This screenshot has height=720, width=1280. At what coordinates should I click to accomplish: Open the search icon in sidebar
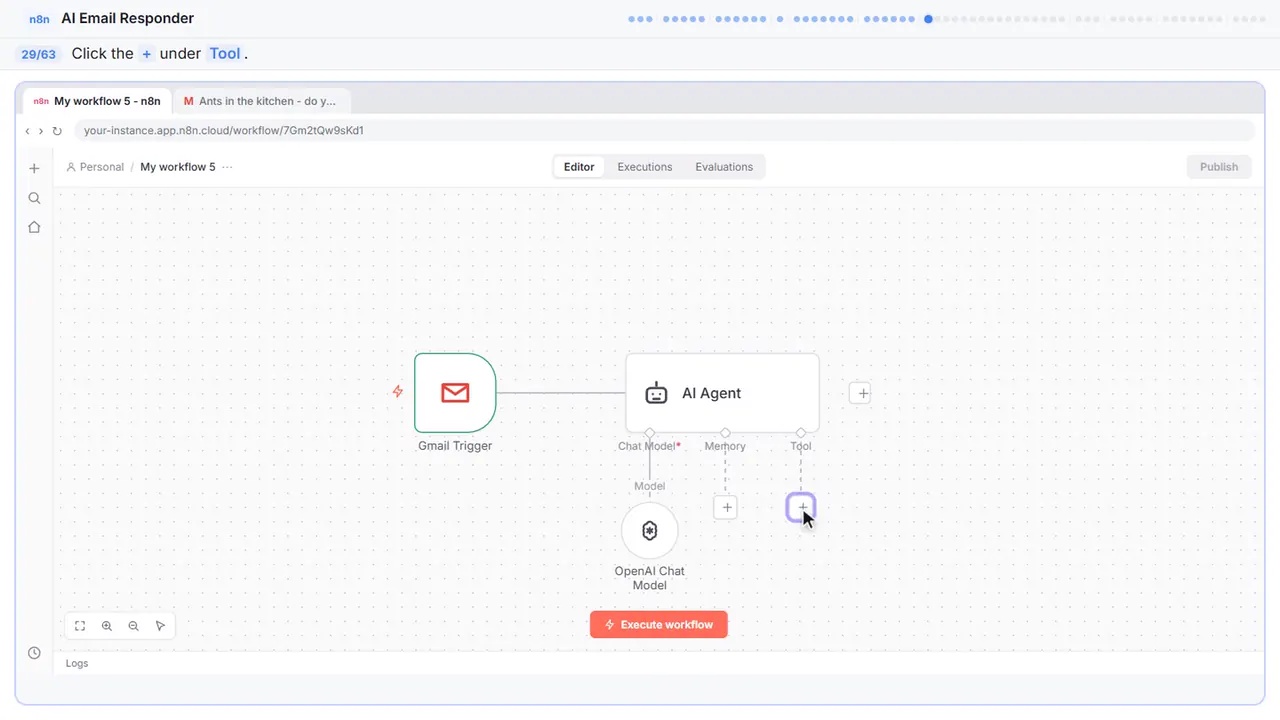[x=34, y=198]
